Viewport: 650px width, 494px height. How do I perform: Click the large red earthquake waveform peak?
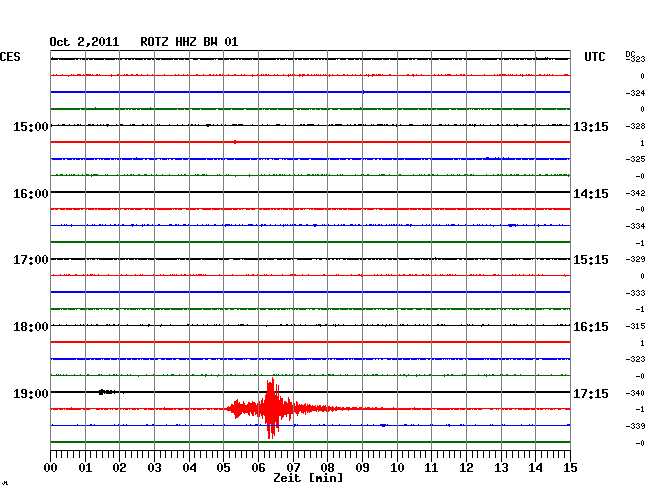[x=272, y=408]
